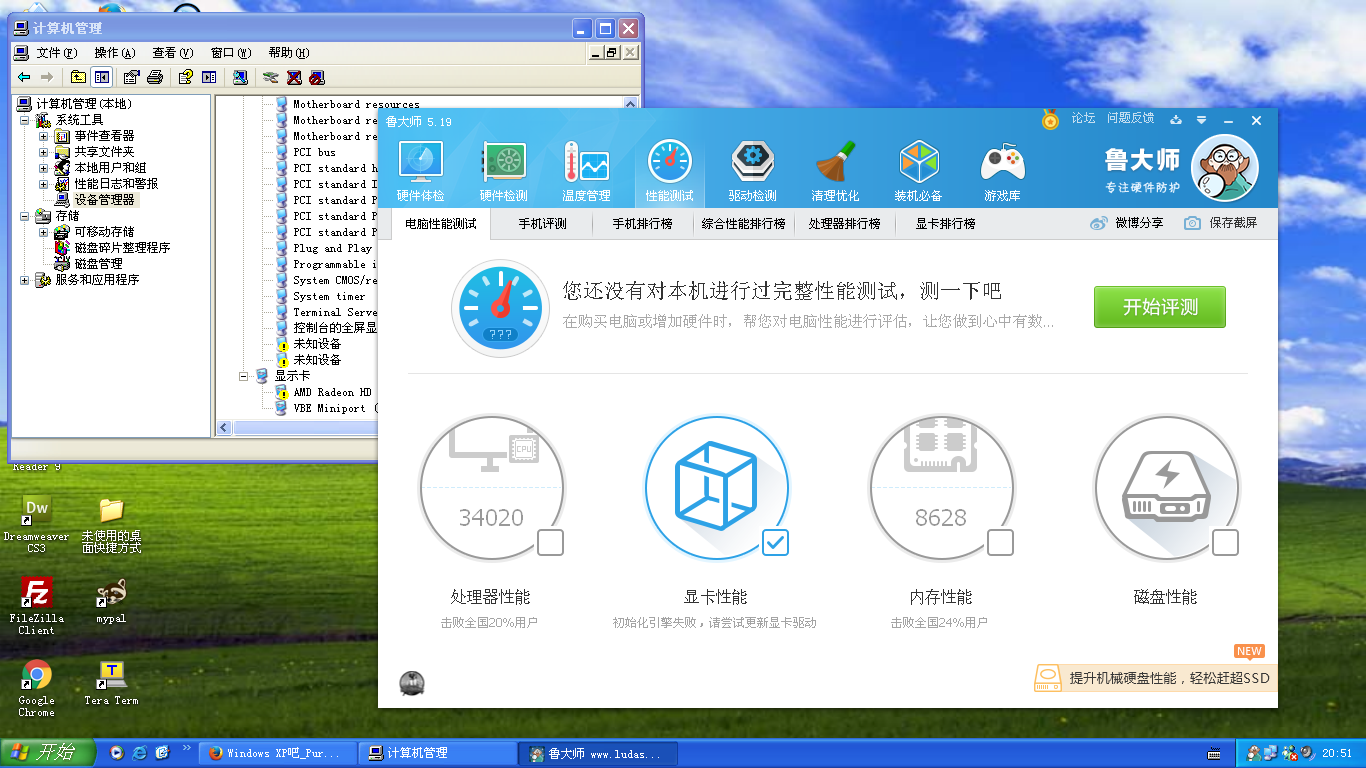Collapse the 系统工具 tree node
Viewport: 1366px width, 768px height.
coord(25,120)
